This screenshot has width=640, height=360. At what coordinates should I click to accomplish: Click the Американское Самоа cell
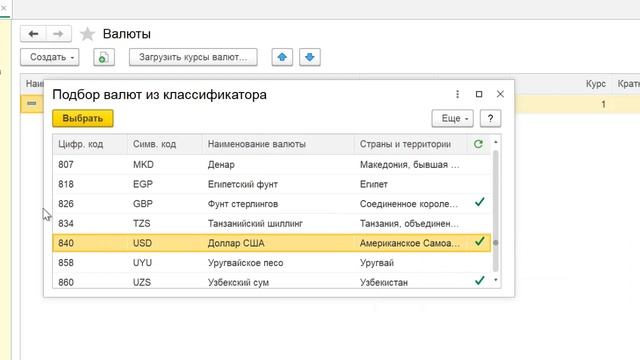409,243
